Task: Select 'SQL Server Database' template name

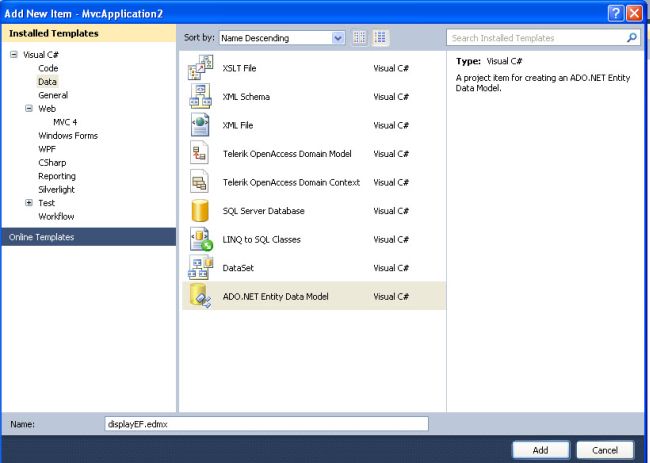Action: pyautogui.click(x=263, y=211)
